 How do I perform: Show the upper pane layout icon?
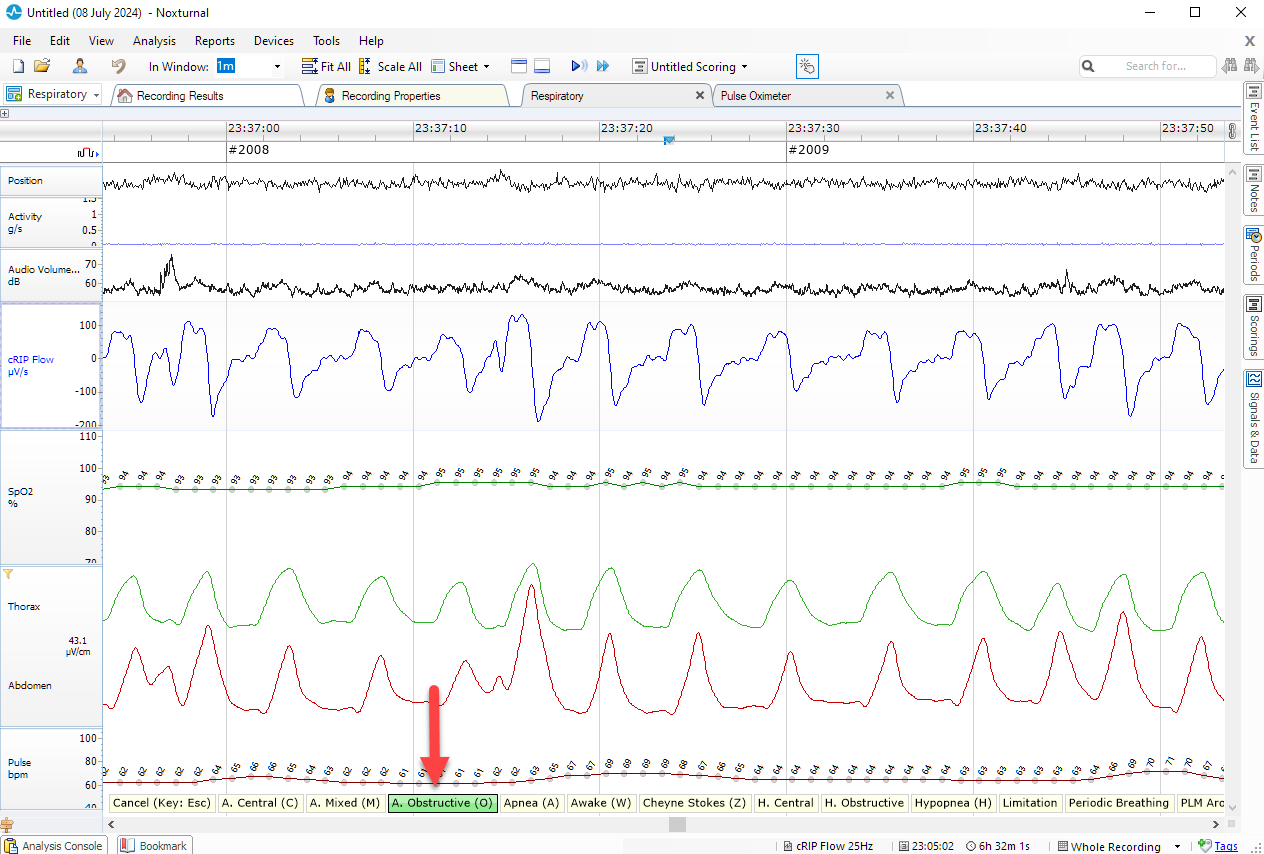(x=518, y=66)
